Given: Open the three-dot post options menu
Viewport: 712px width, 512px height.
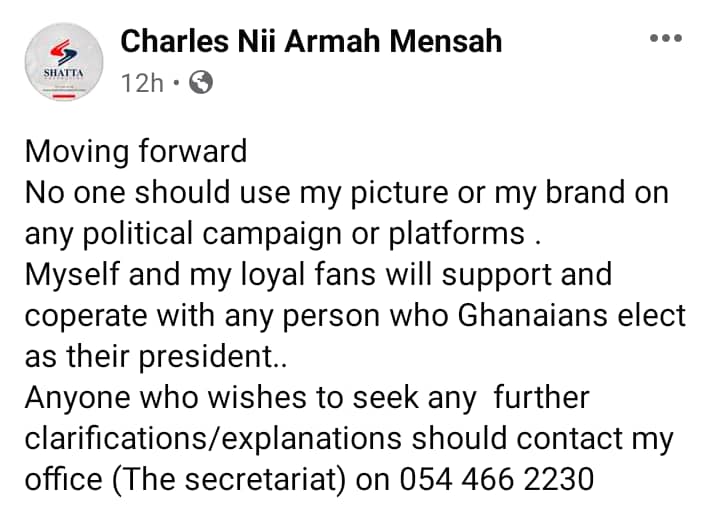Looking at the screenshot, I should pyautogui.click(x=665, y=39).
